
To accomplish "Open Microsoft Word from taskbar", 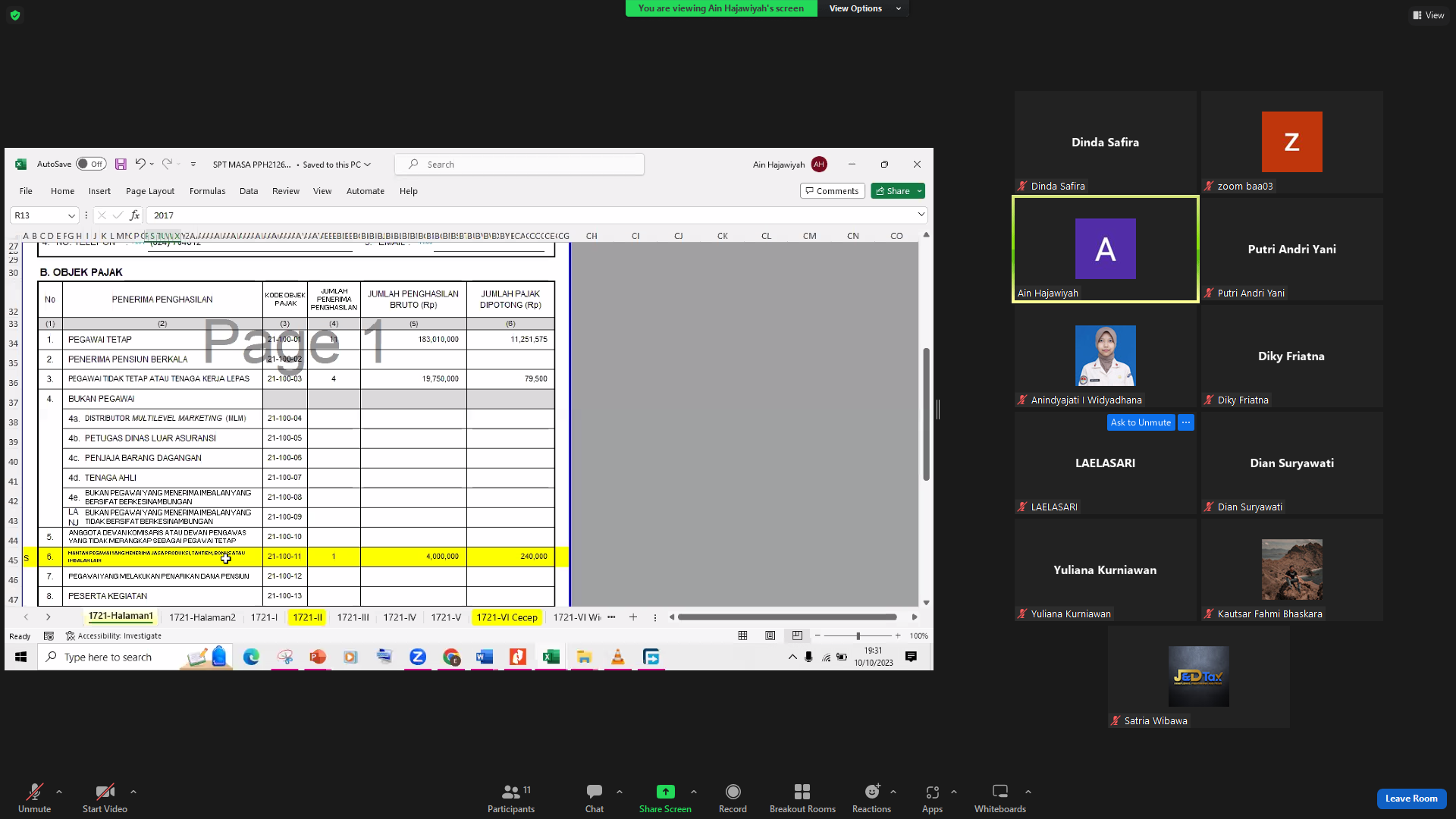I will [485, 657].
